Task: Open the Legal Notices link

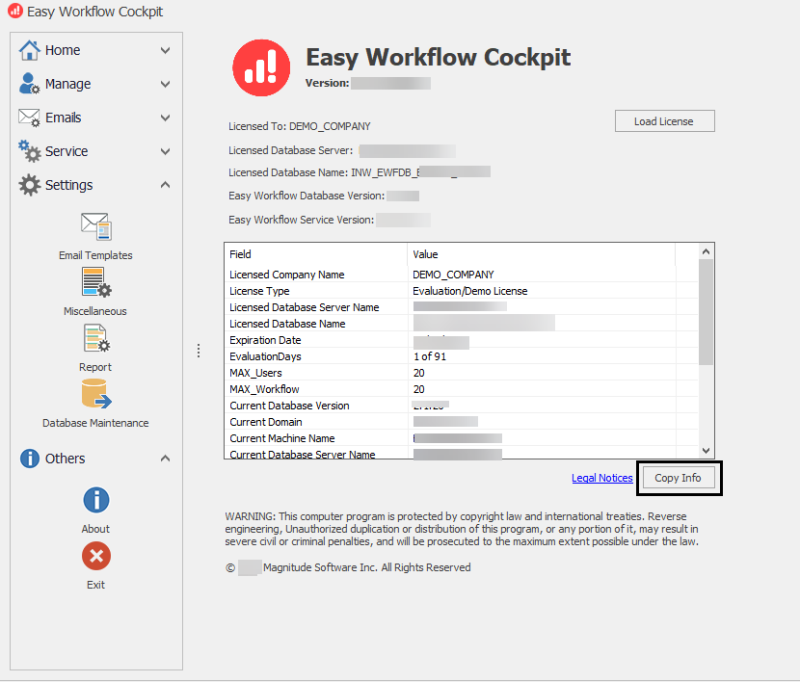Action: tap(601, 478)
